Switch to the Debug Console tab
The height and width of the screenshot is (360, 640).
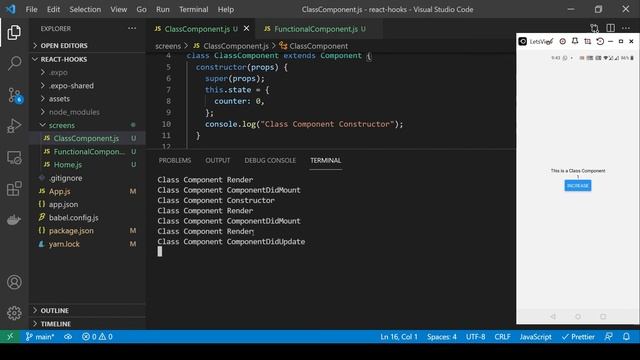tap(270, 160)
